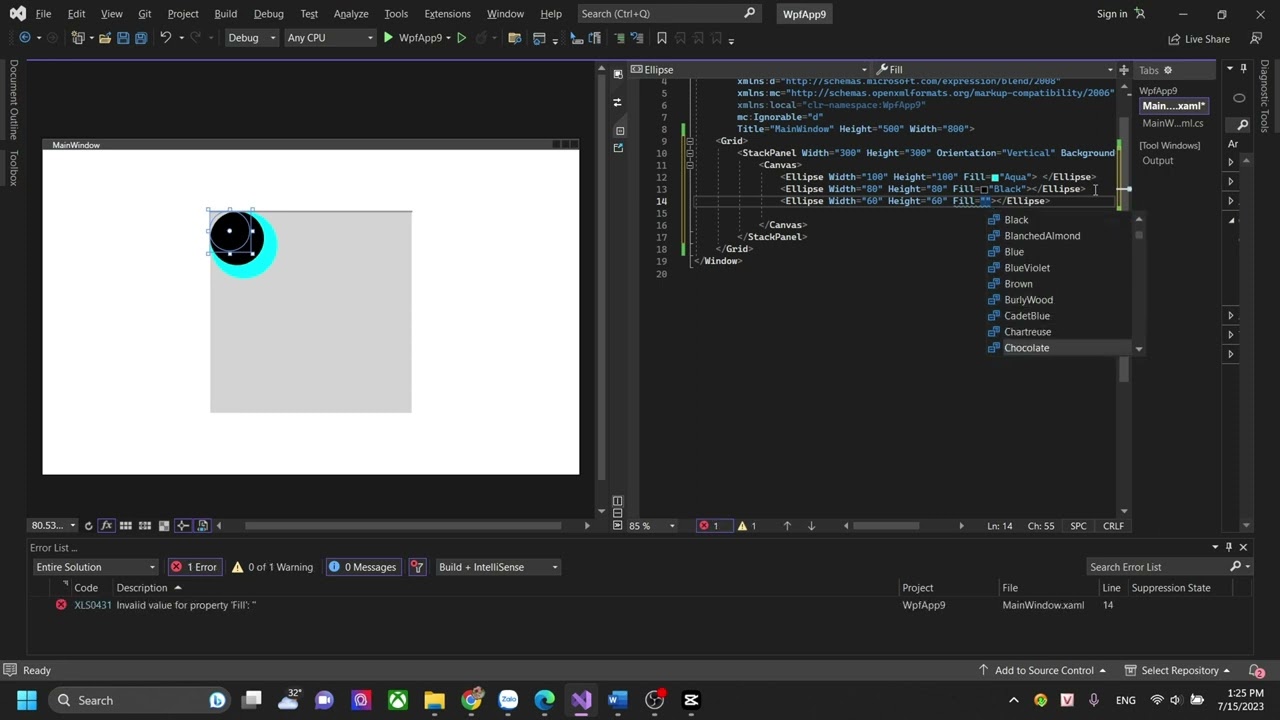Toggle the show snap grid icon
Screen dimensions: 1280x720
(x=126, y=526)
